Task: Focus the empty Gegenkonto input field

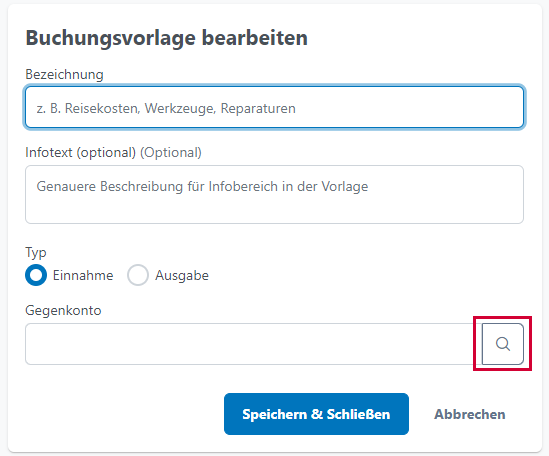Action: point(253,344)
